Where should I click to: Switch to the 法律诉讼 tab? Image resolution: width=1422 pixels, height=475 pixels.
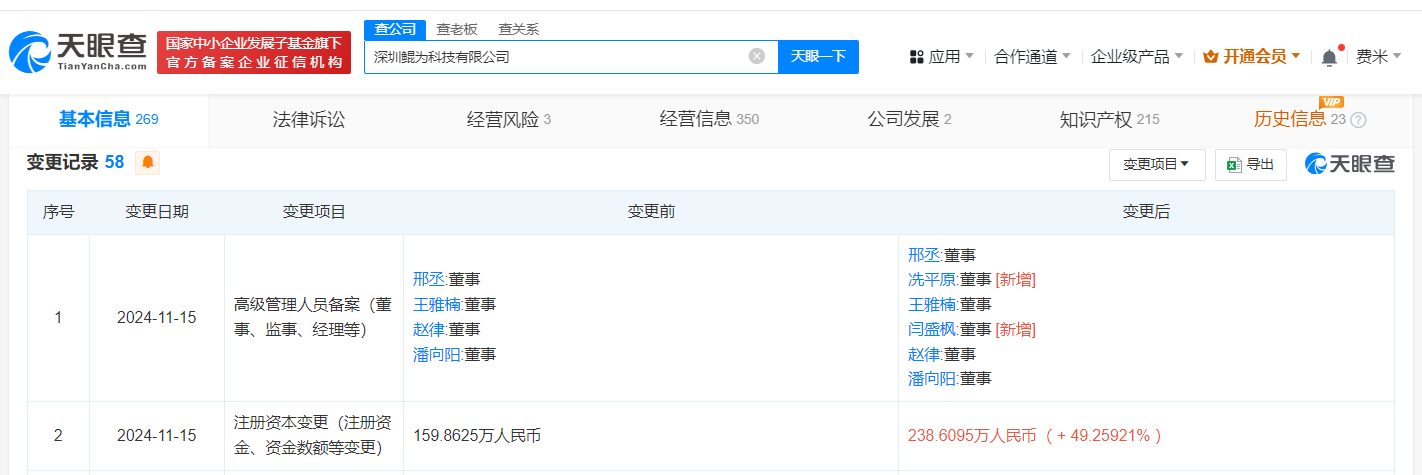(x=309, y=120)
